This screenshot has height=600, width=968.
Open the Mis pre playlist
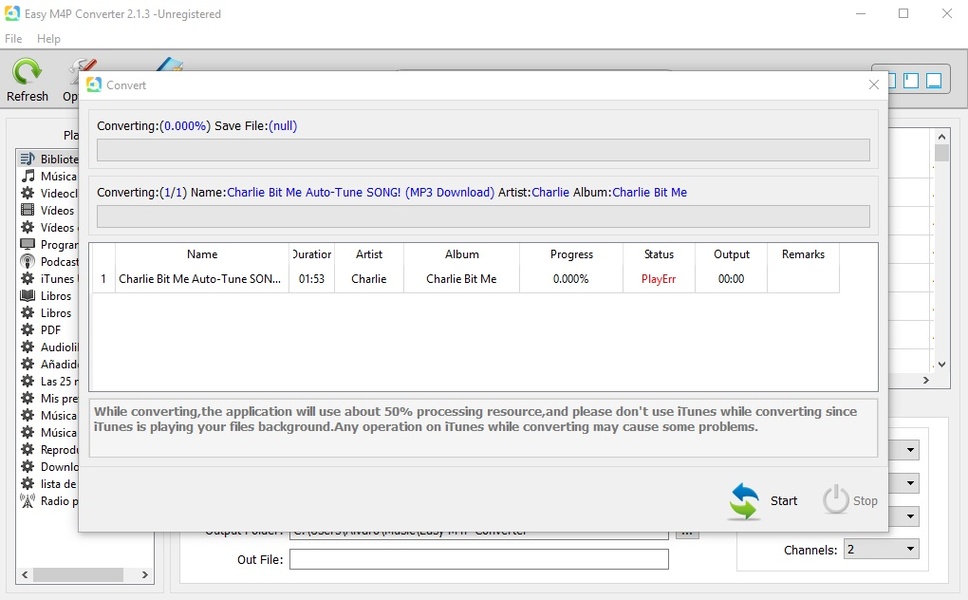[49, 398]
